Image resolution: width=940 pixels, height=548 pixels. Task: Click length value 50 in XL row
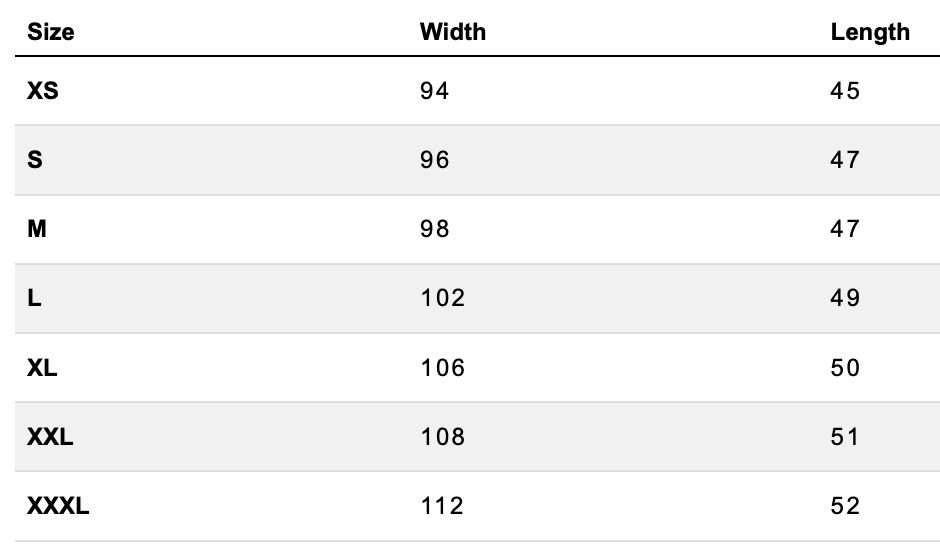[845, 368]
